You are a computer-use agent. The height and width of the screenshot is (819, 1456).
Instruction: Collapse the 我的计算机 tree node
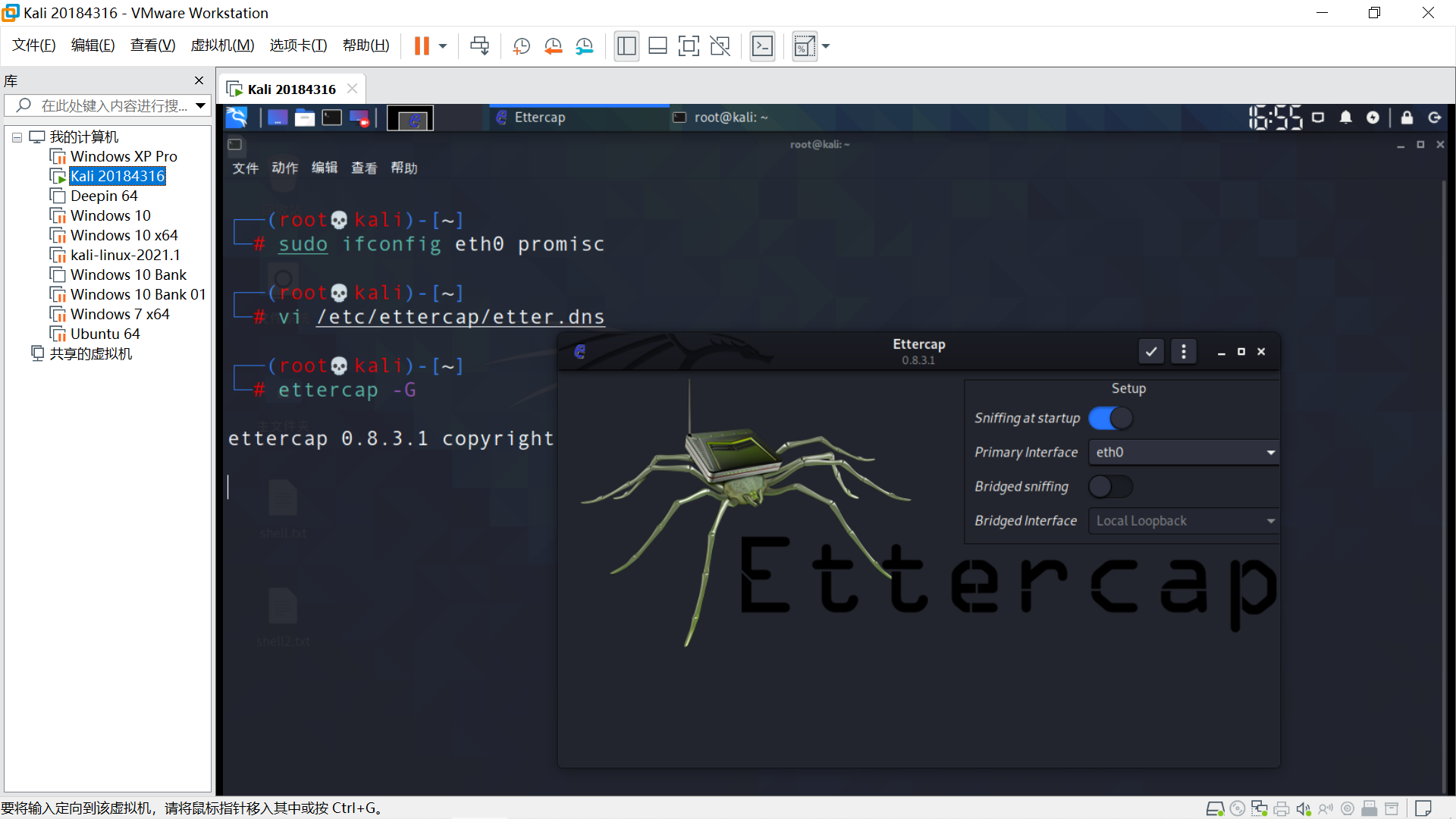[17, 137]
